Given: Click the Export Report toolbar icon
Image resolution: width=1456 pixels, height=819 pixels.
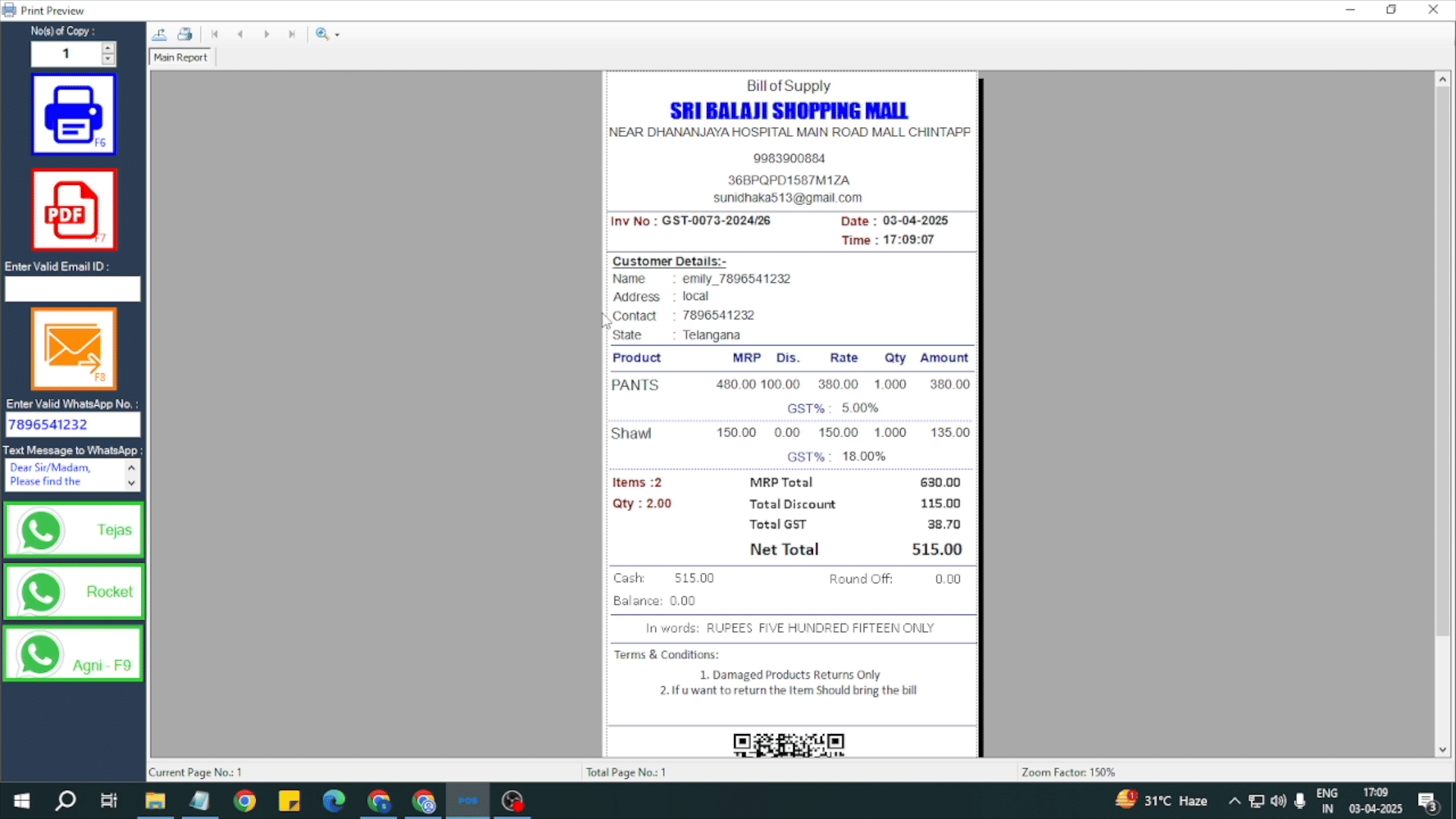Looking at the screenshot, I should click(159, 34).
